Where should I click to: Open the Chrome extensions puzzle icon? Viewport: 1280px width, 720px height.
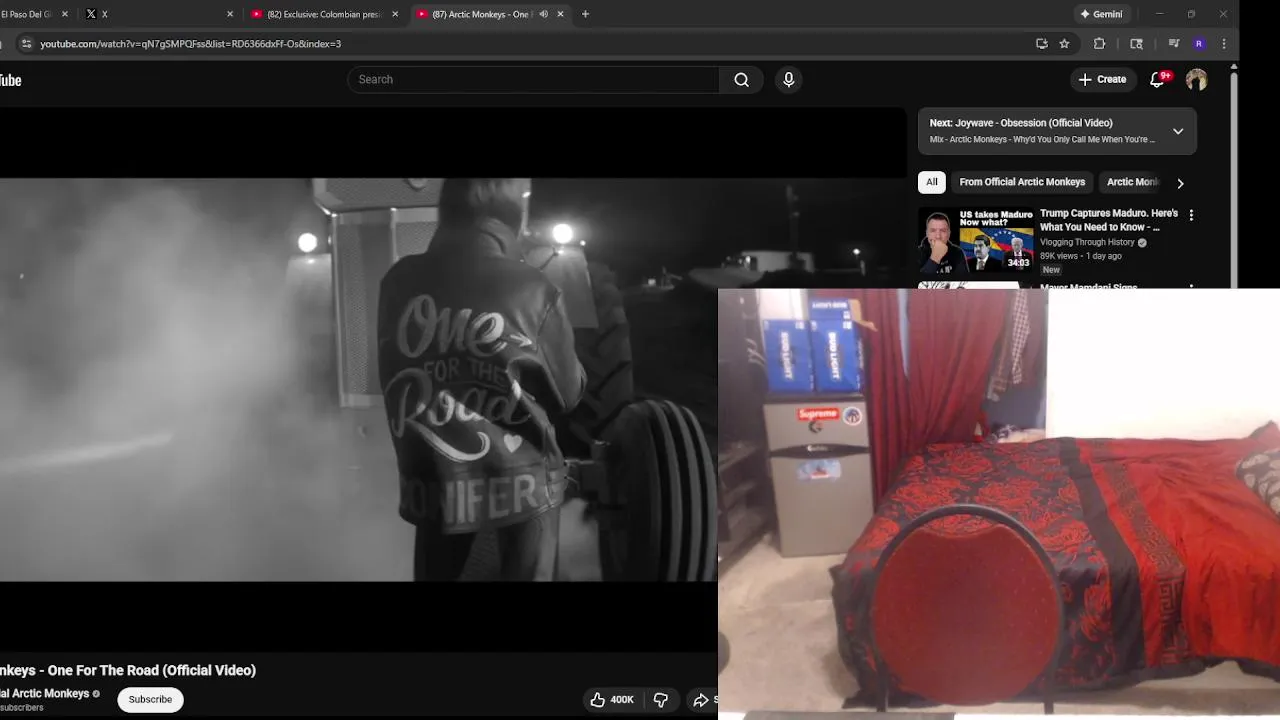click(x=1099, y=44)
